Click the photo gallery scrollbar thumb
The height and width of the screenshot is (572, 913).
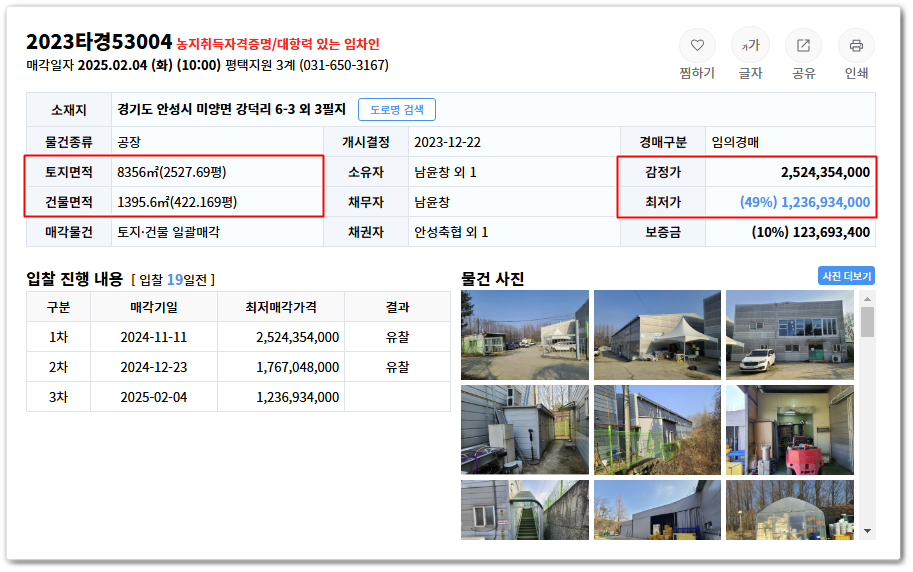click(868, 322)
